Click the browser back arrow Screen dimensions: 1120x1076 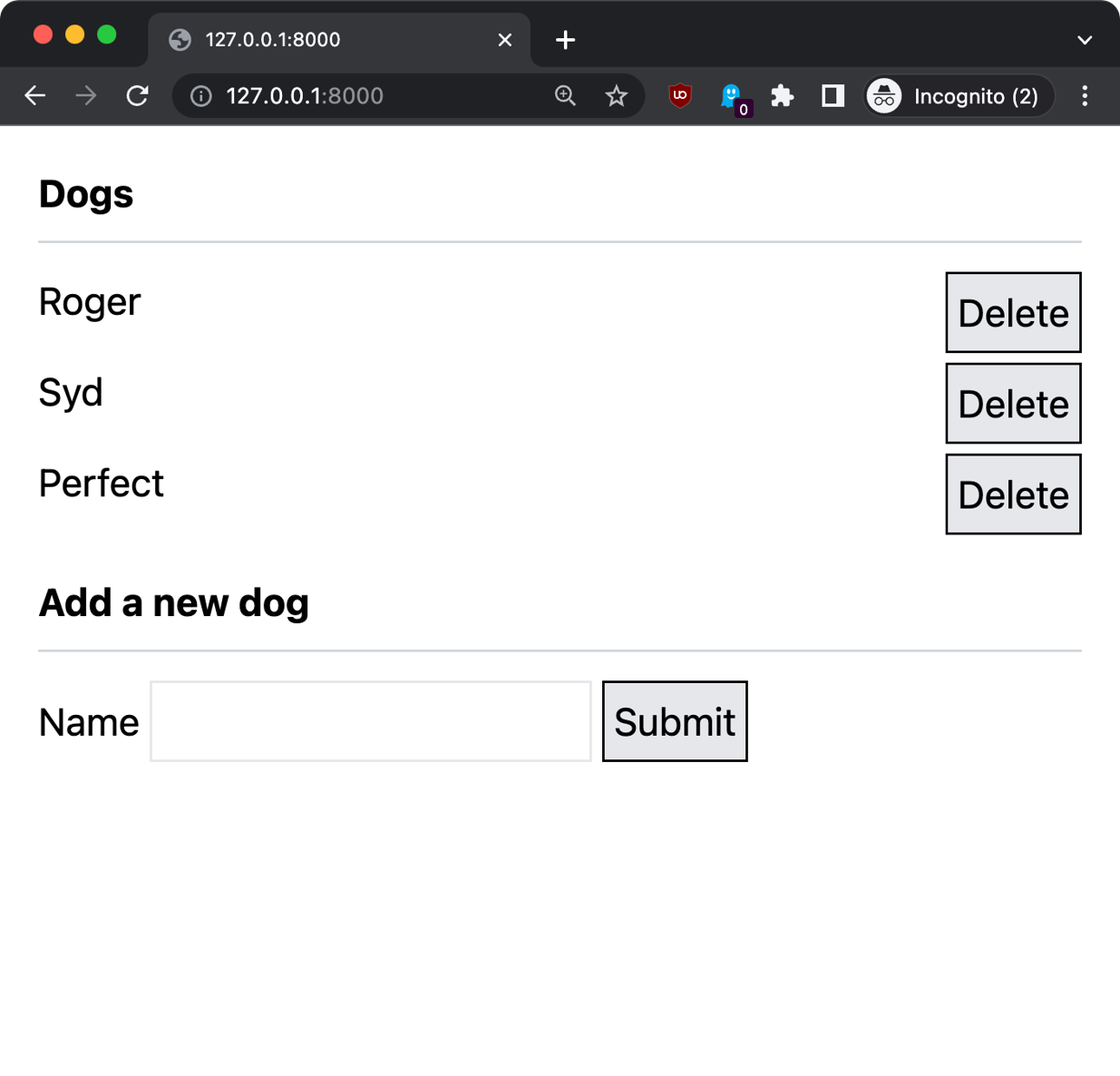(x=35, y=96)
